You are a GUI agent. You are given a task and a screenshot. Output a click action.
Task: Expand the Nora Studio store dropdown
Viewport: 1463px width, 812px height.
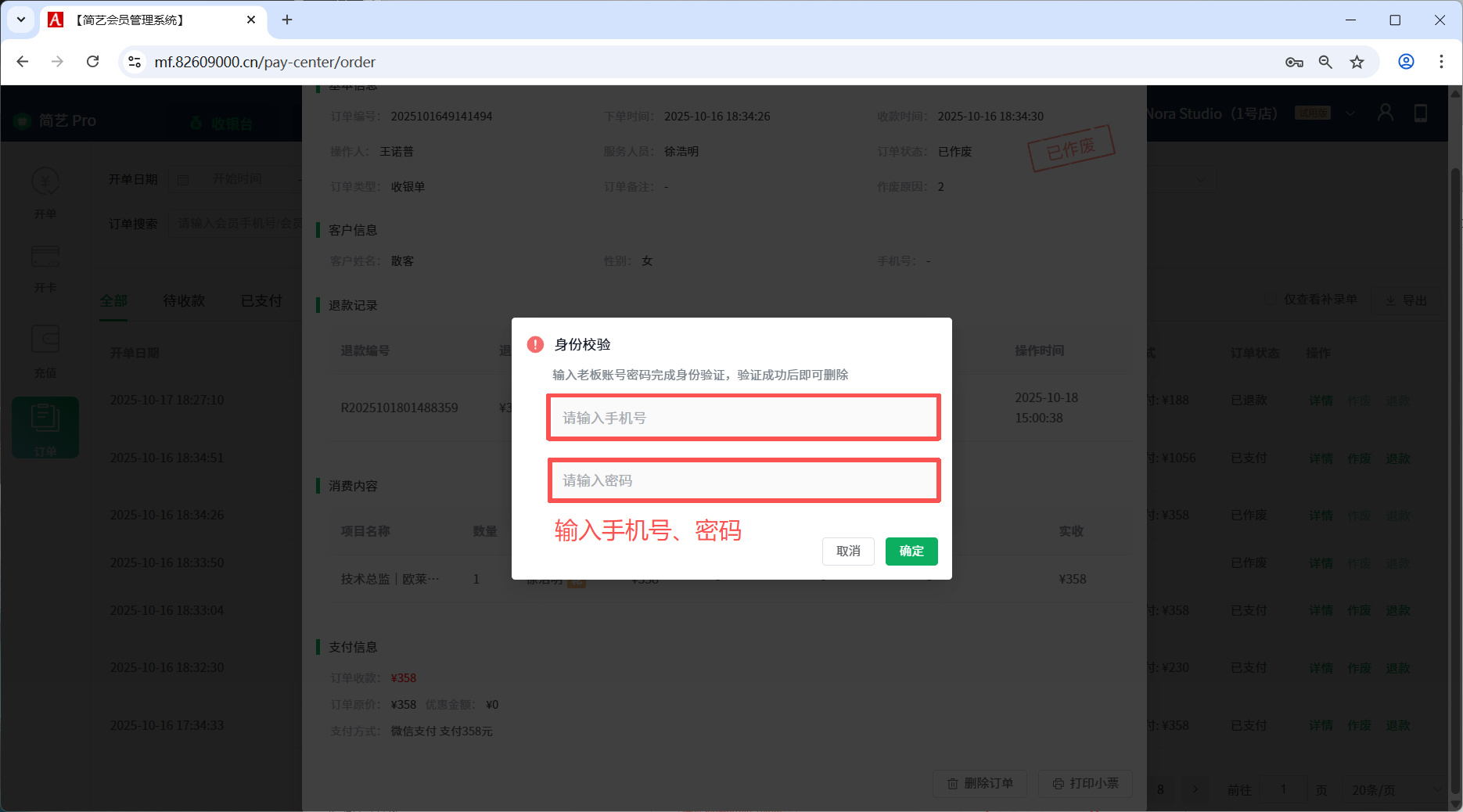point(1350,113)
